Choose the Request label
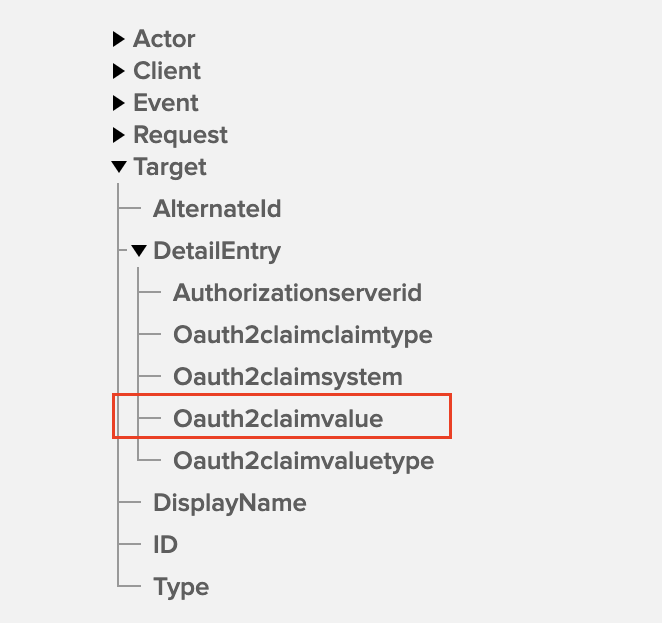 tap(180, 136)
